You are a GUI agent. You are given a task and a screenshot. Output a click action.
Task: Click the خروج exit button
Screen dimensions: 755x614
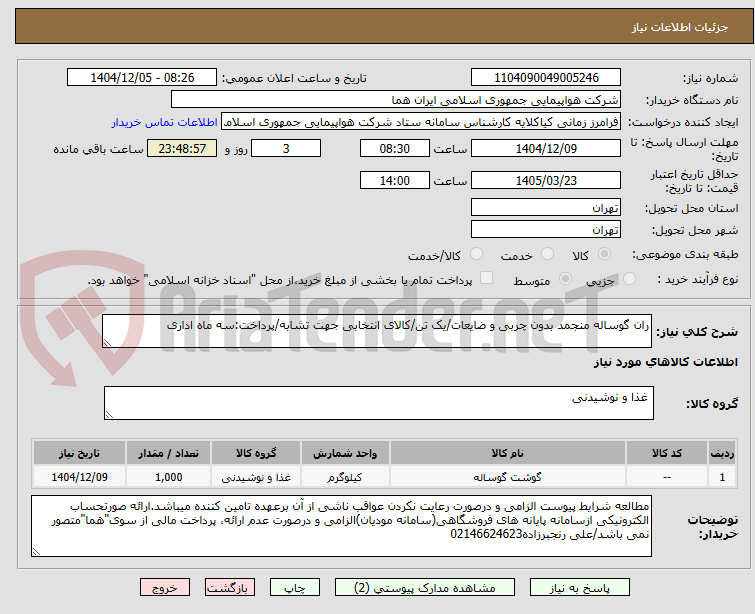[165, 588]
